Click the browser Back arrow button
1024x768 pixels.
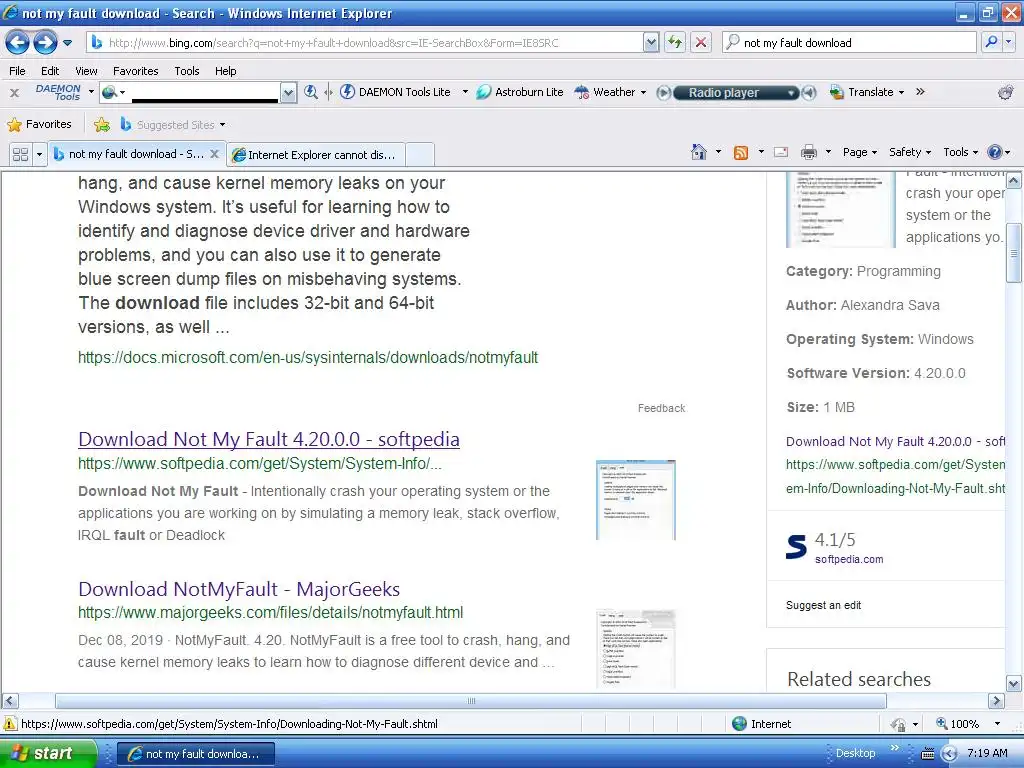pos(18,42)
